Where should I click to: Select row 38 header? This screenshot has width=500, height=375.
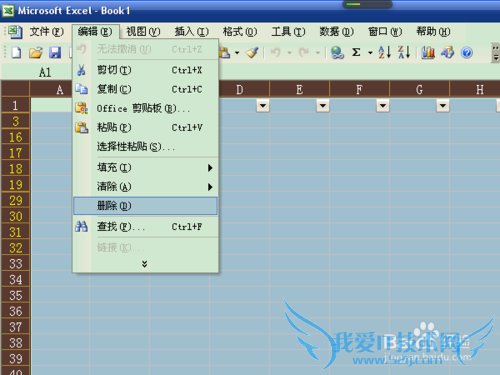15,343
